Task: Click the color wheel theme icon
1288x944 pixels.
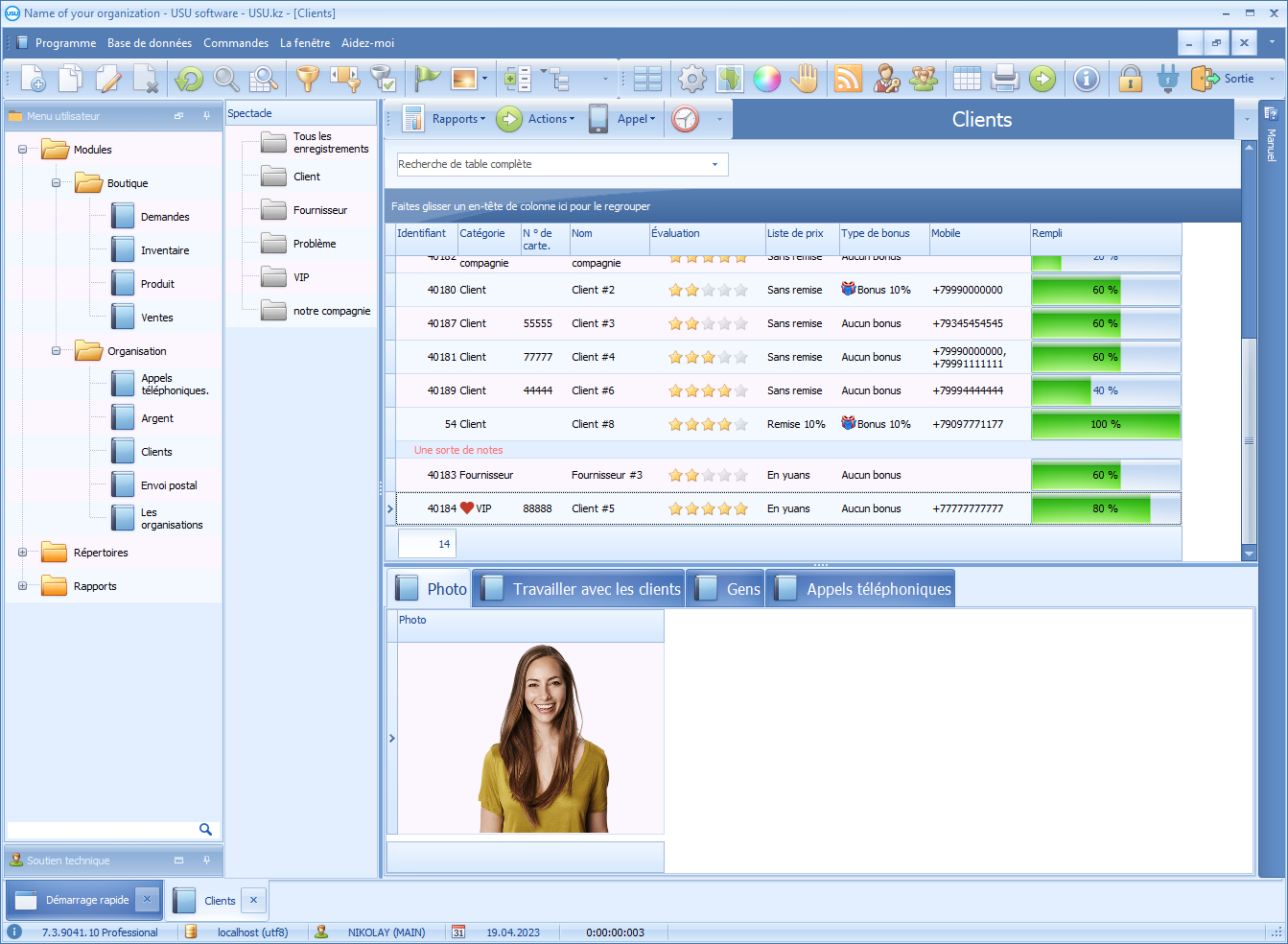Action: 767,79
